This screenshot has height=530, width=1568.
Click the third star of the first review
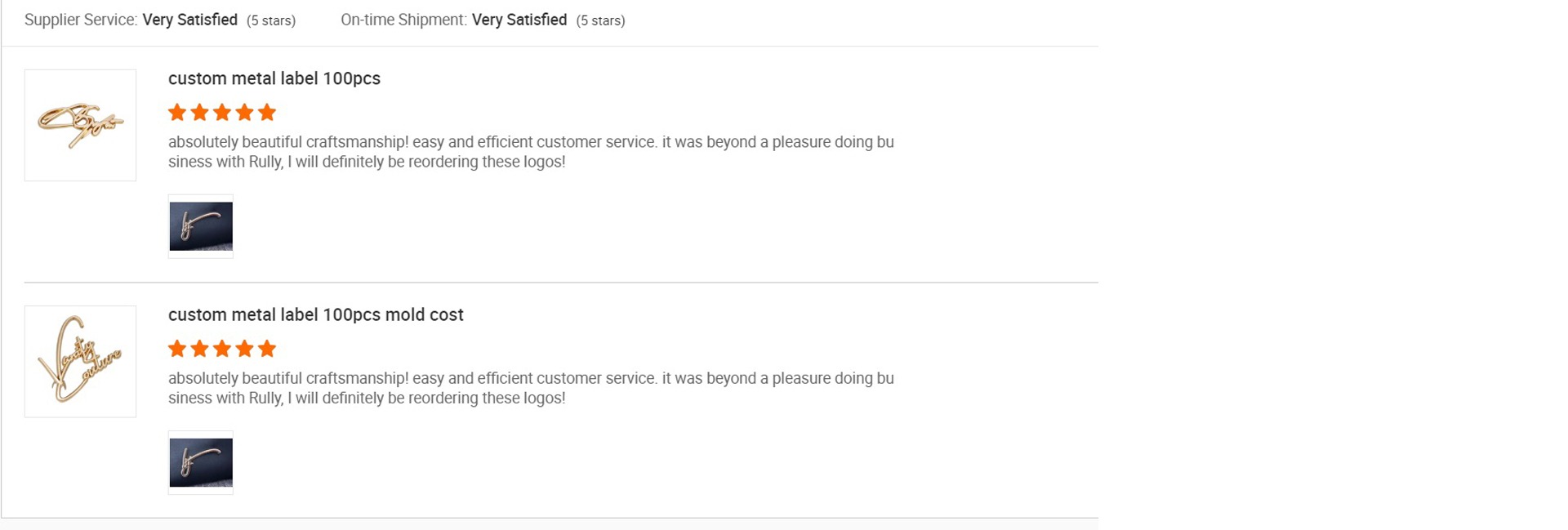pyautogui.click(x=222, y=113)
